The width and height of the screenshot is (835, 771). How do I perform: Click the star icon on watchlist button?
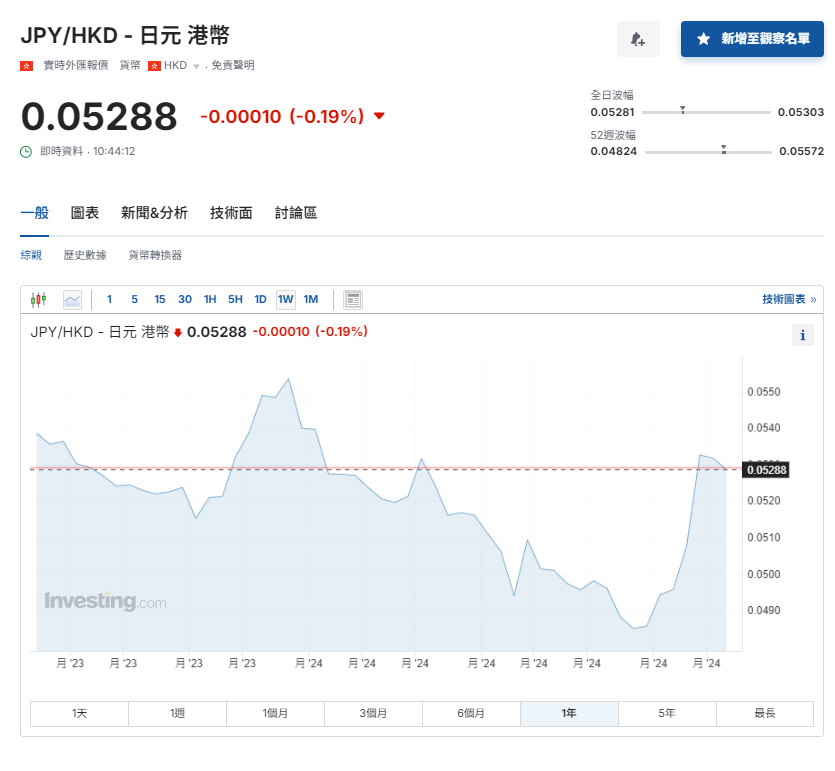[x=704, y=39]
